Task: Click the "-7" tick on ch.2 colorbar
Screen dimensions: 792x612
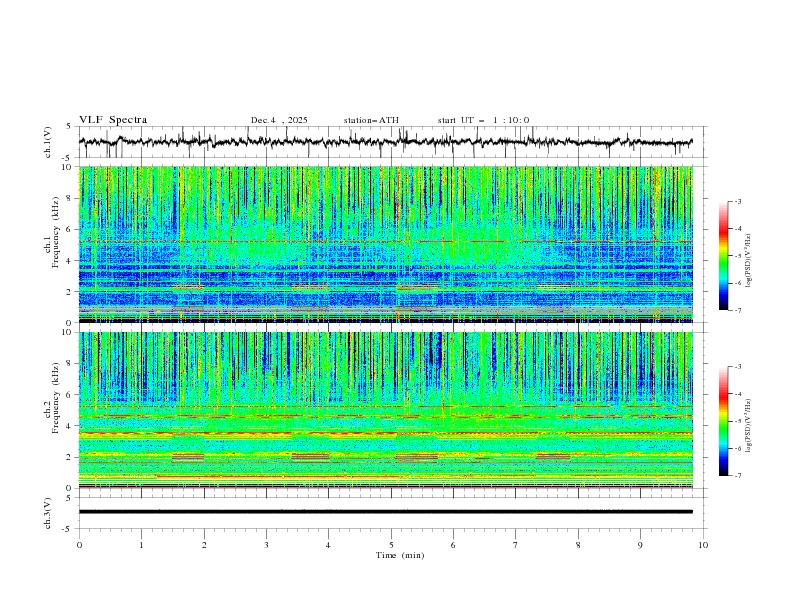Action: point(738,476)
